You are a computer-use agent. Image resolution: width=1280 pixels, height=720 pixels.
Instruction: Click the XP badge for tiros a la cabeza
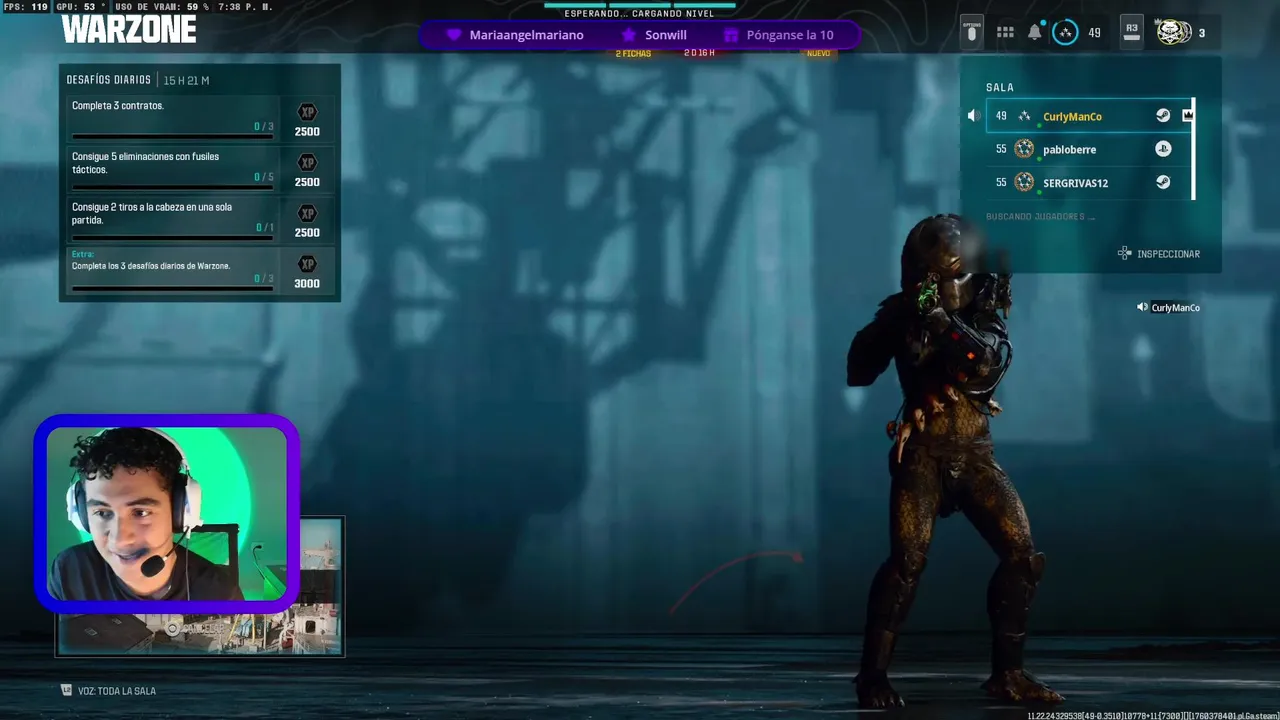pos(307,213)
